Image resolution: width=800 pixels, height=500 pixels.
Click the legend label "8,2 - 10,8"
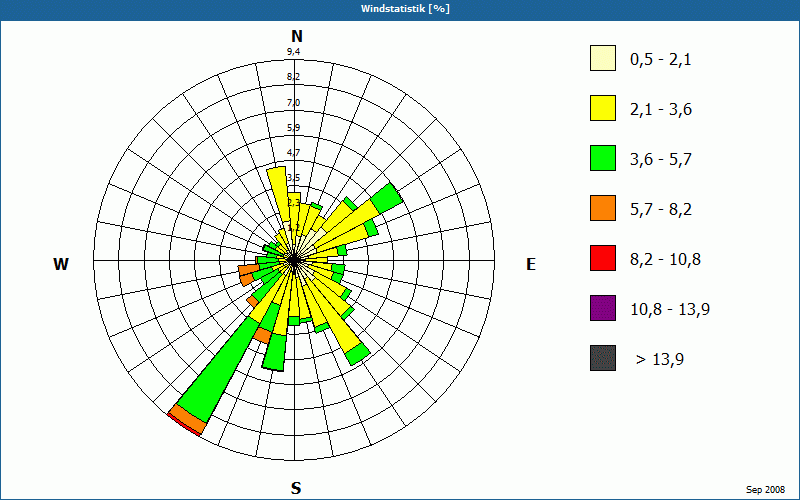coord(665,260)
